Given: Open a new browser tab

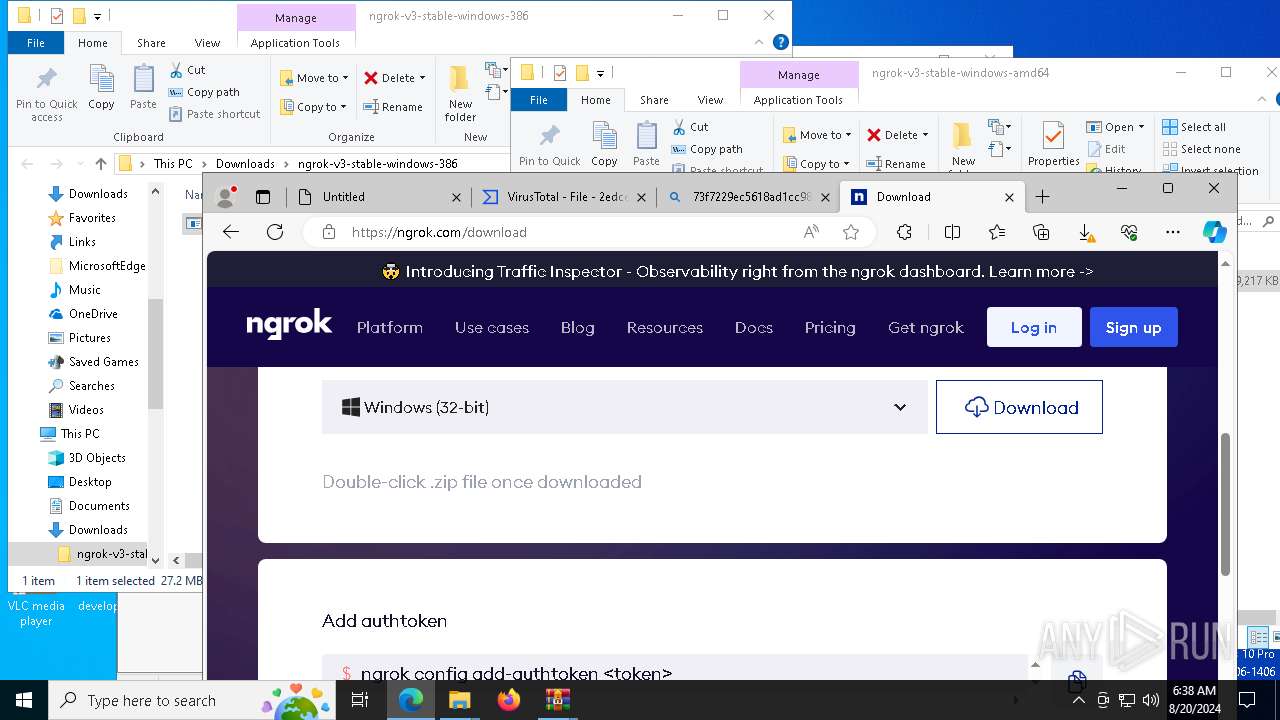Looking at the screenshot, I should pyautogui.click(x=1042, y=197).
